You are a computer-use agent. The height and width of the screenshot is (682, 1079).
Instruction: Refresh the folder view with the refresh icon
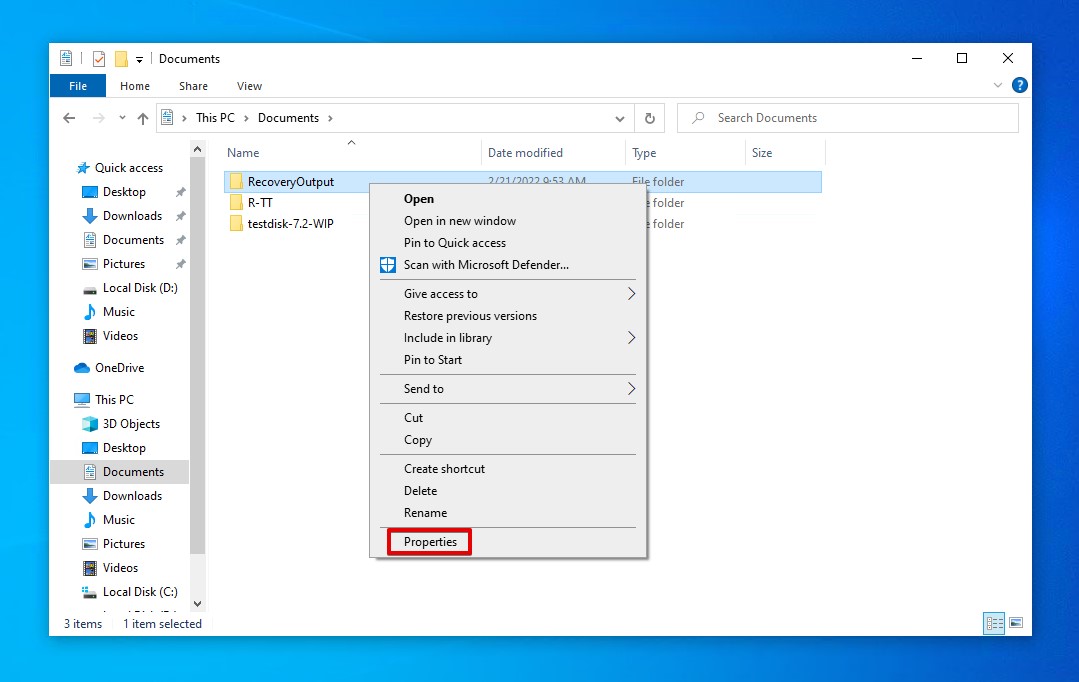(649, 117)
